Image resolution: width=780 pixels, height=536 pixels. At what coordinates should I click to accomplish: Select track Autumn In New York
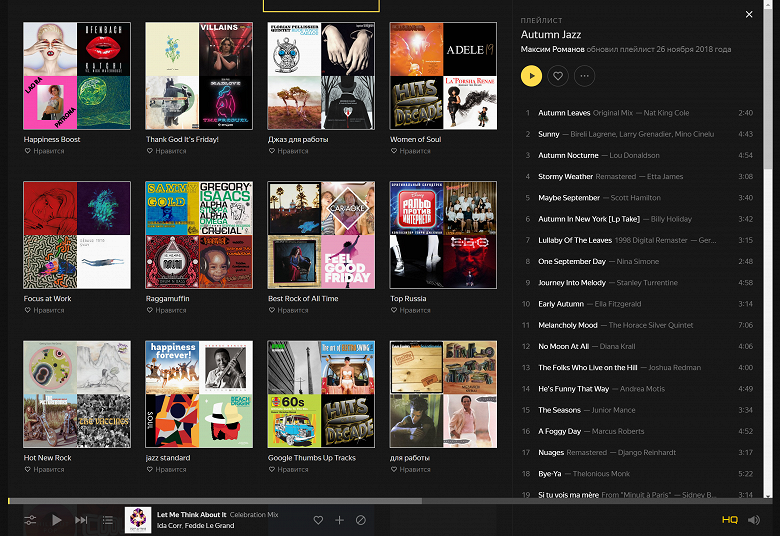[x=639, y=219]
